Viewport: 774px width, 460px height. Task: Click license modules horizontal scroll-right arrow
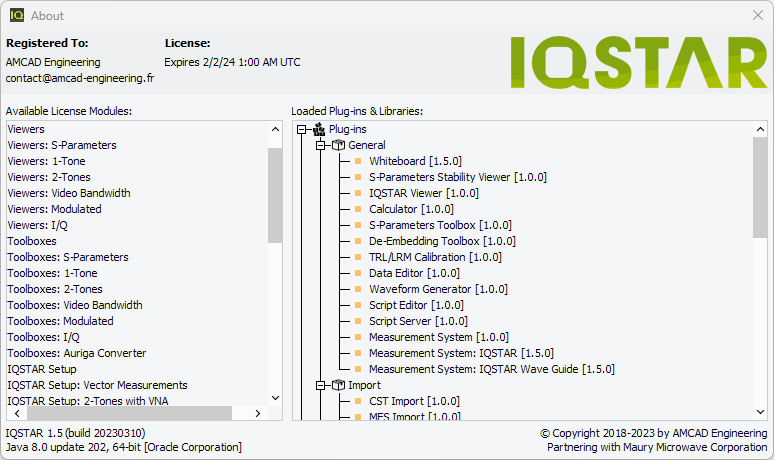tap(257, 413)
